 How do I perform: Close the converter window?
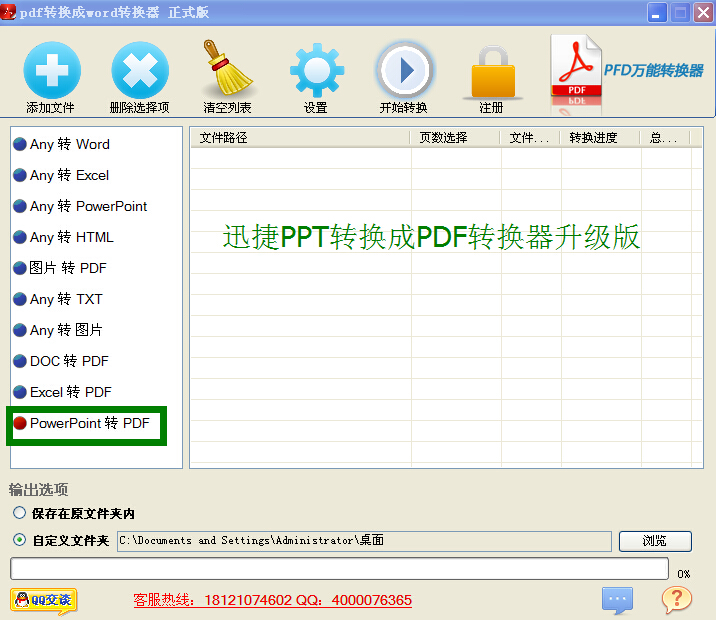tap(704, 13)
